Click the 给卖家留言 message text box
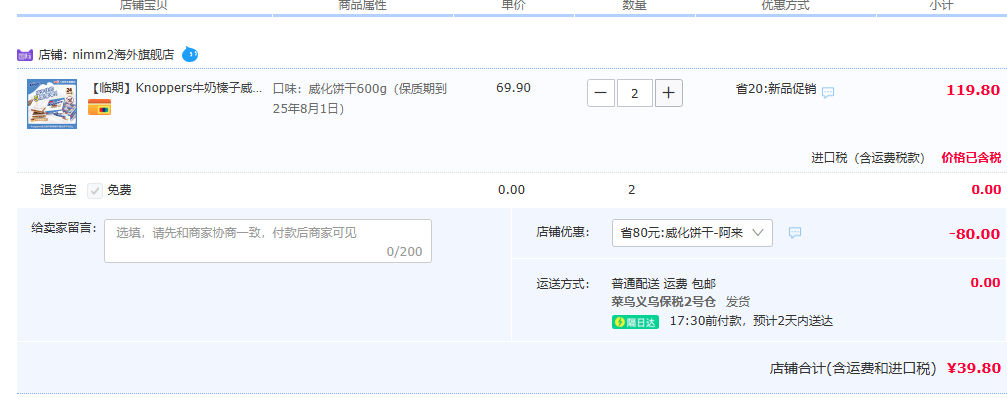This screenshot has width=1007, height=398. [268, 241]
